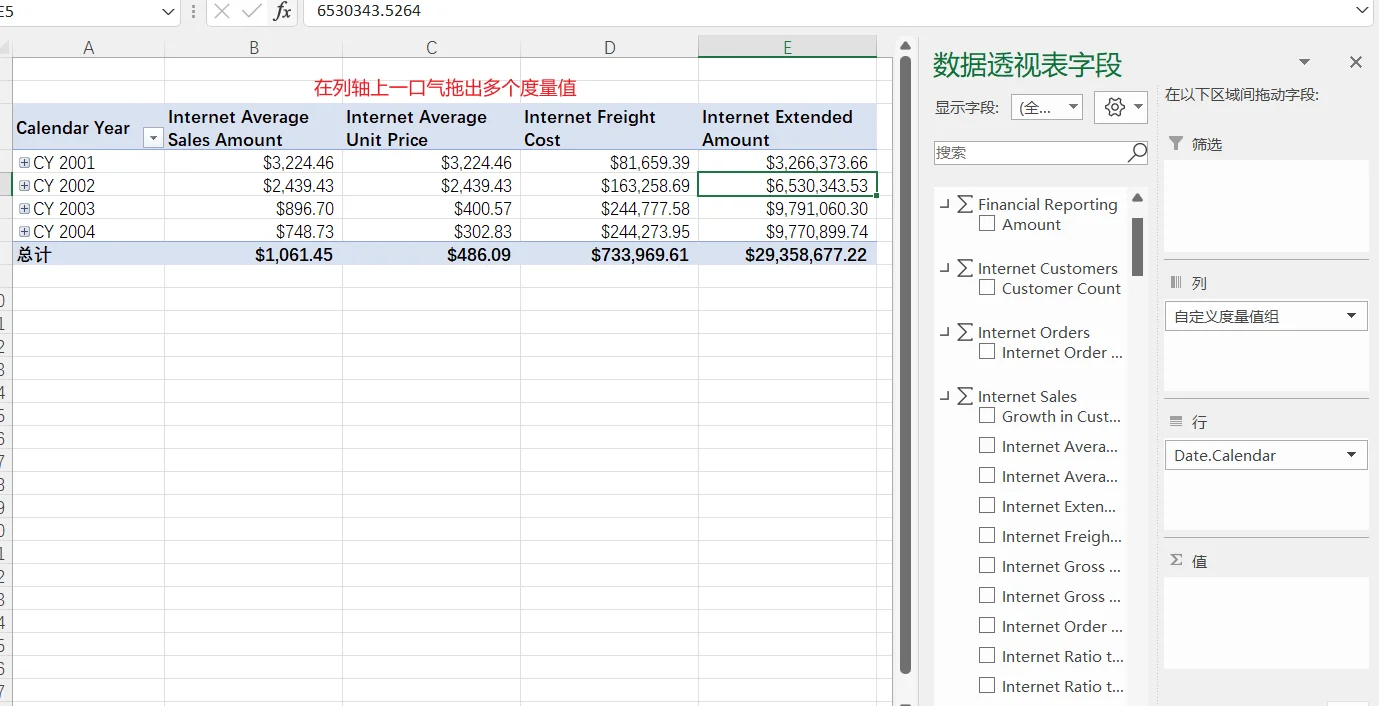Expand the CY 2004 row
Viewport: 1379px width, 706px height.
(24, 231)
